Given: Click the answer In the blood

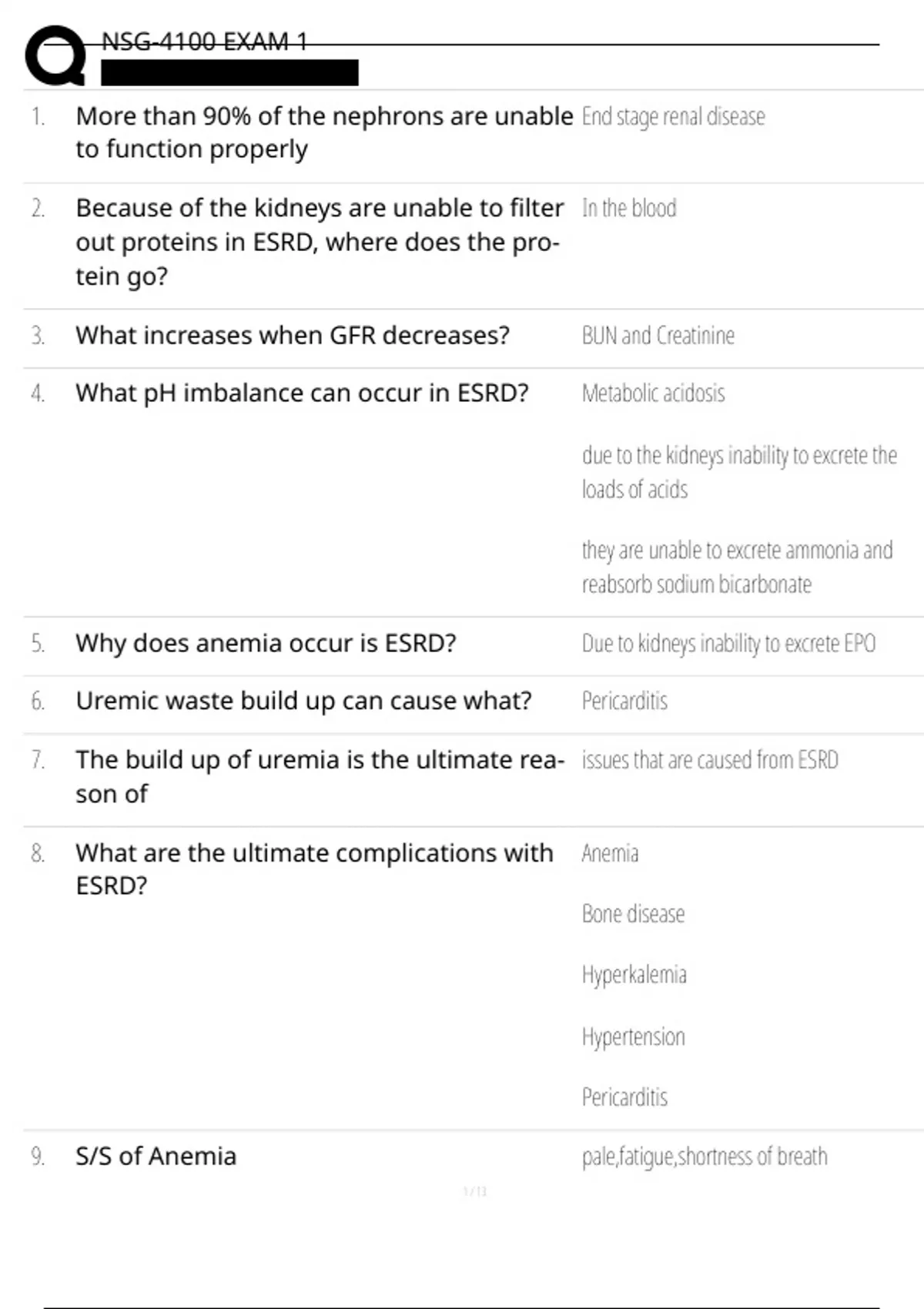Looking at the screenshot, I should click(629, 208).
